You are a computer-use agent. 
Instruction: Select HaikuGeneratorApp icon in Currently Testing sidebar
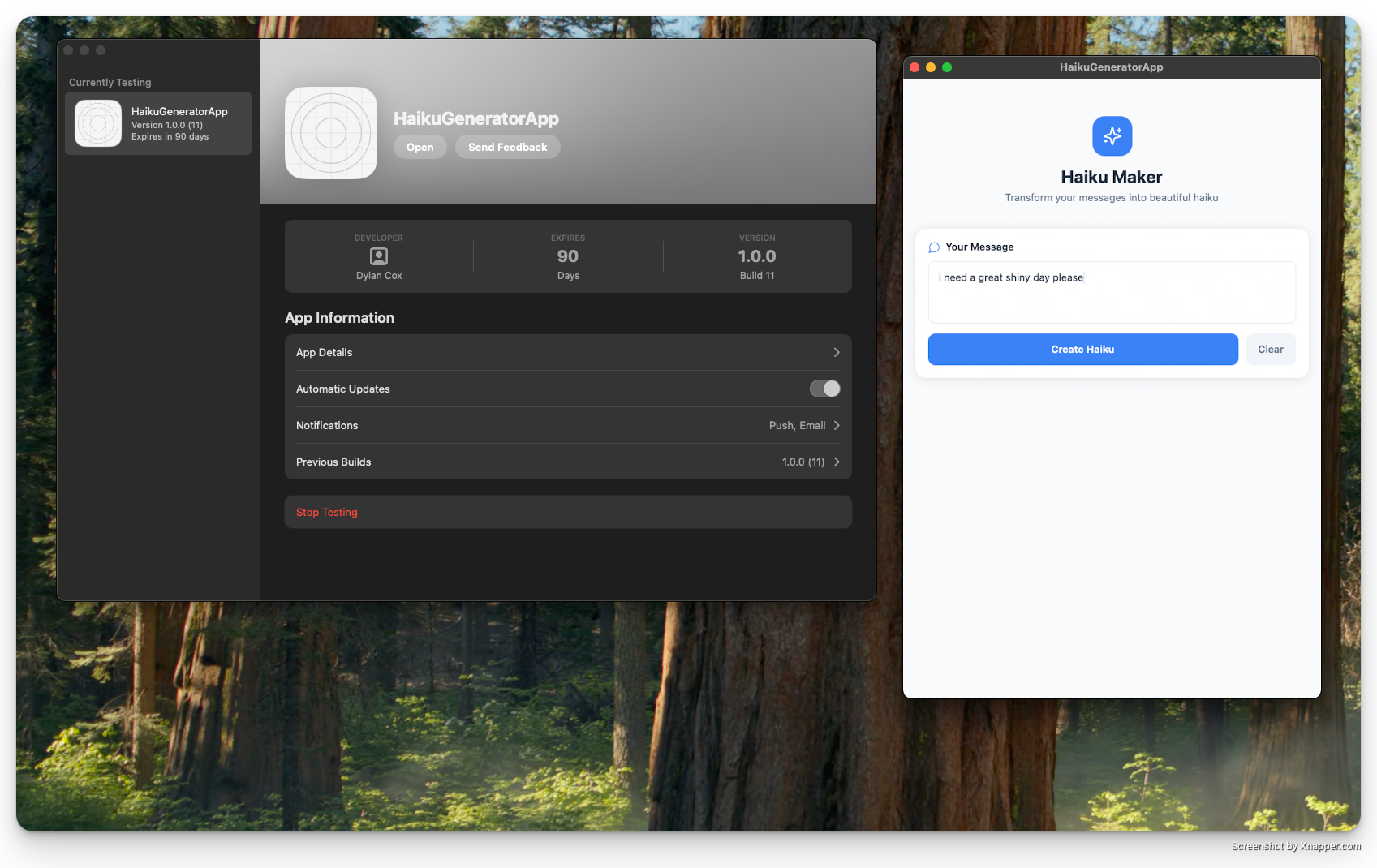pos(98,123)
